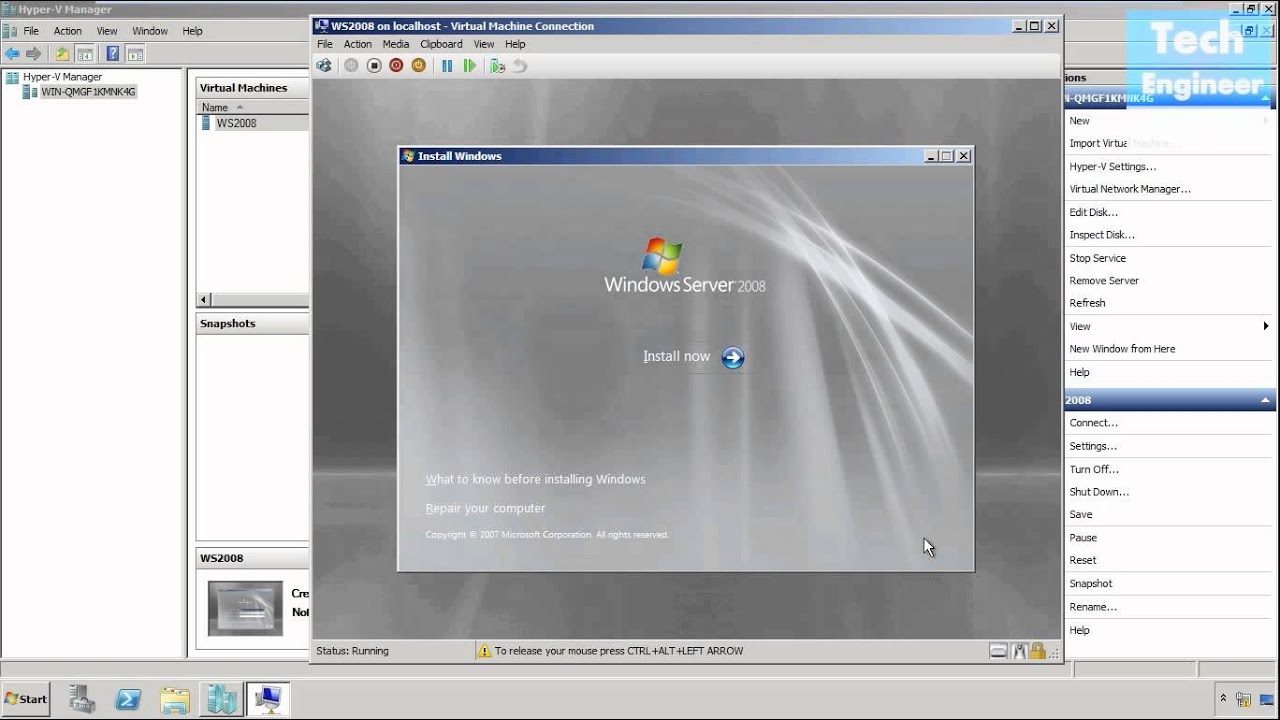Screen dimensions: 1280x720
Task: Open Help menu in Virtual Machine Connection
Action: [515, 44]
